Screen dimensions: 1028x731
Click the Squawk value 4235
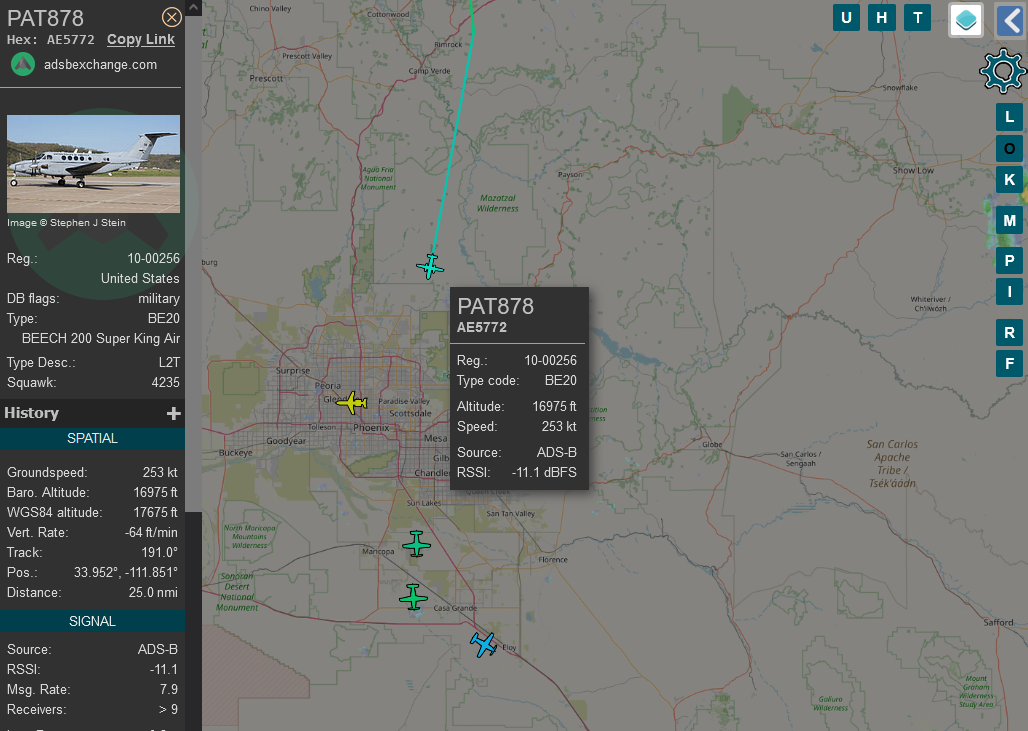point(165,382)
